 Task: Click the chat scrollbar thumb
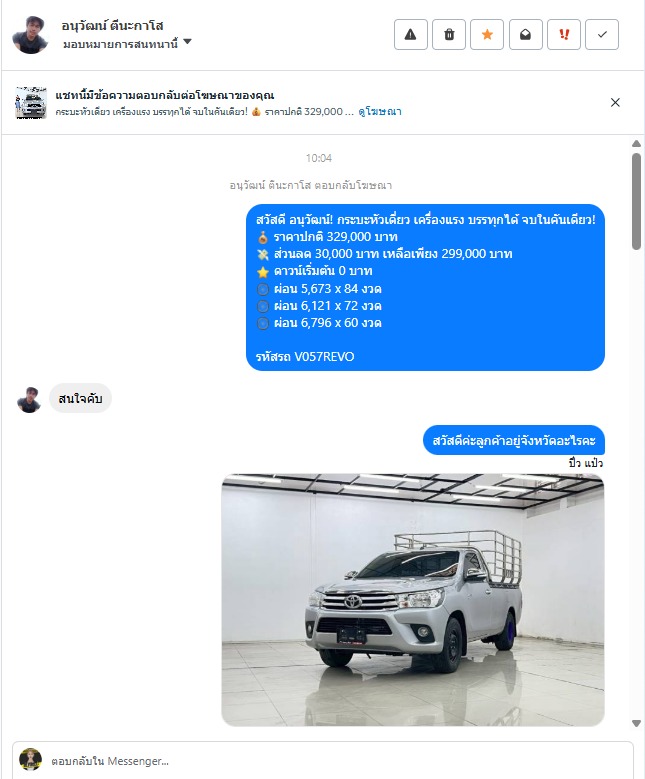tap(637, 201)
